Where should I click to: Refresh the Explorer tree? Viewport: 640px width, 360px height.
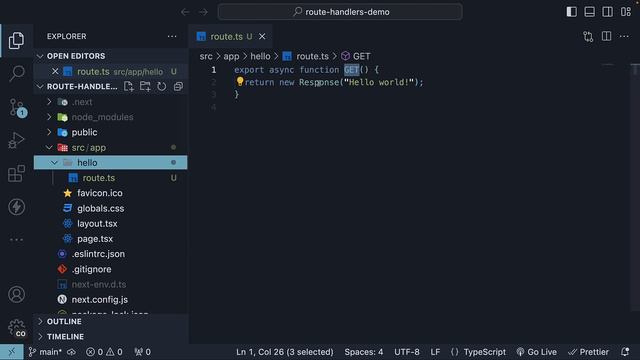pyautogui.click(x=162, y=86)
